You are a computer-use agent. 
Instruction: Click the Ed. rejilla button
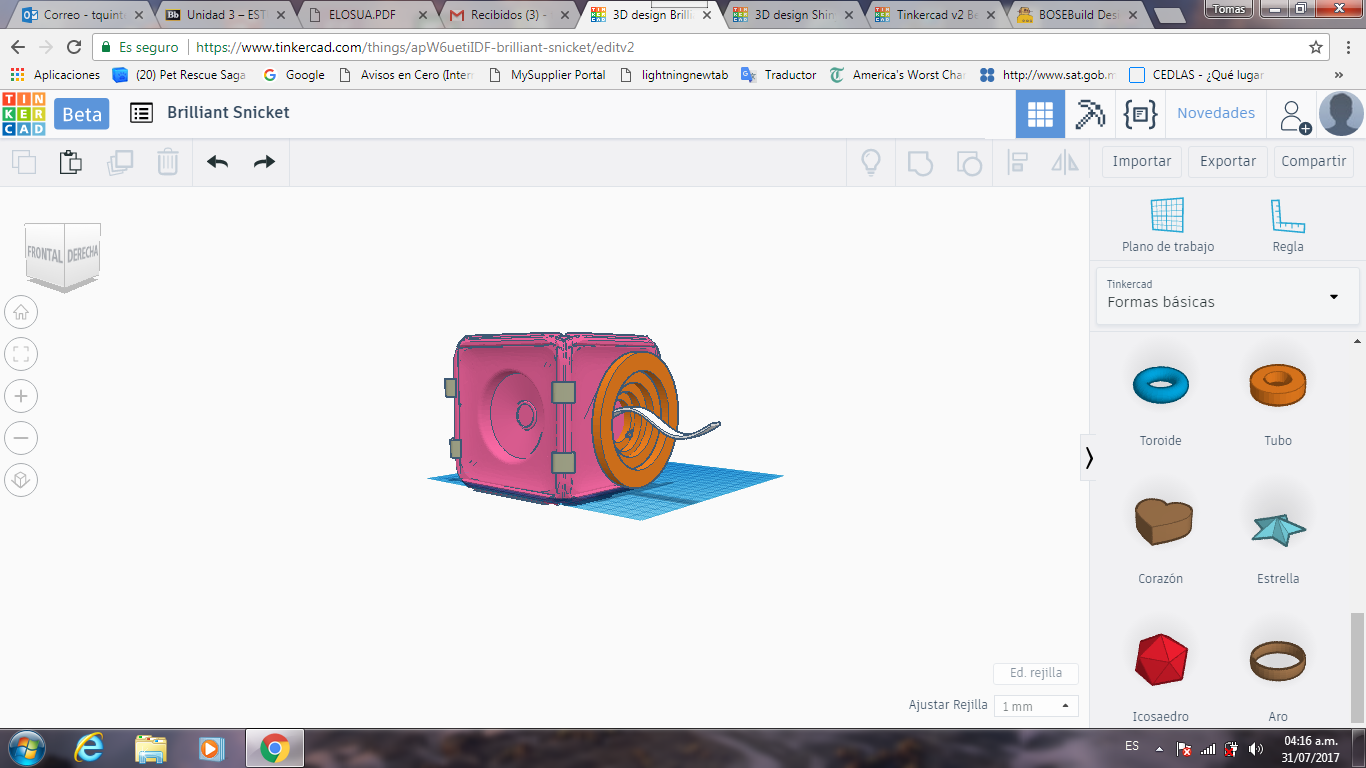click(x=1036, y=673)
